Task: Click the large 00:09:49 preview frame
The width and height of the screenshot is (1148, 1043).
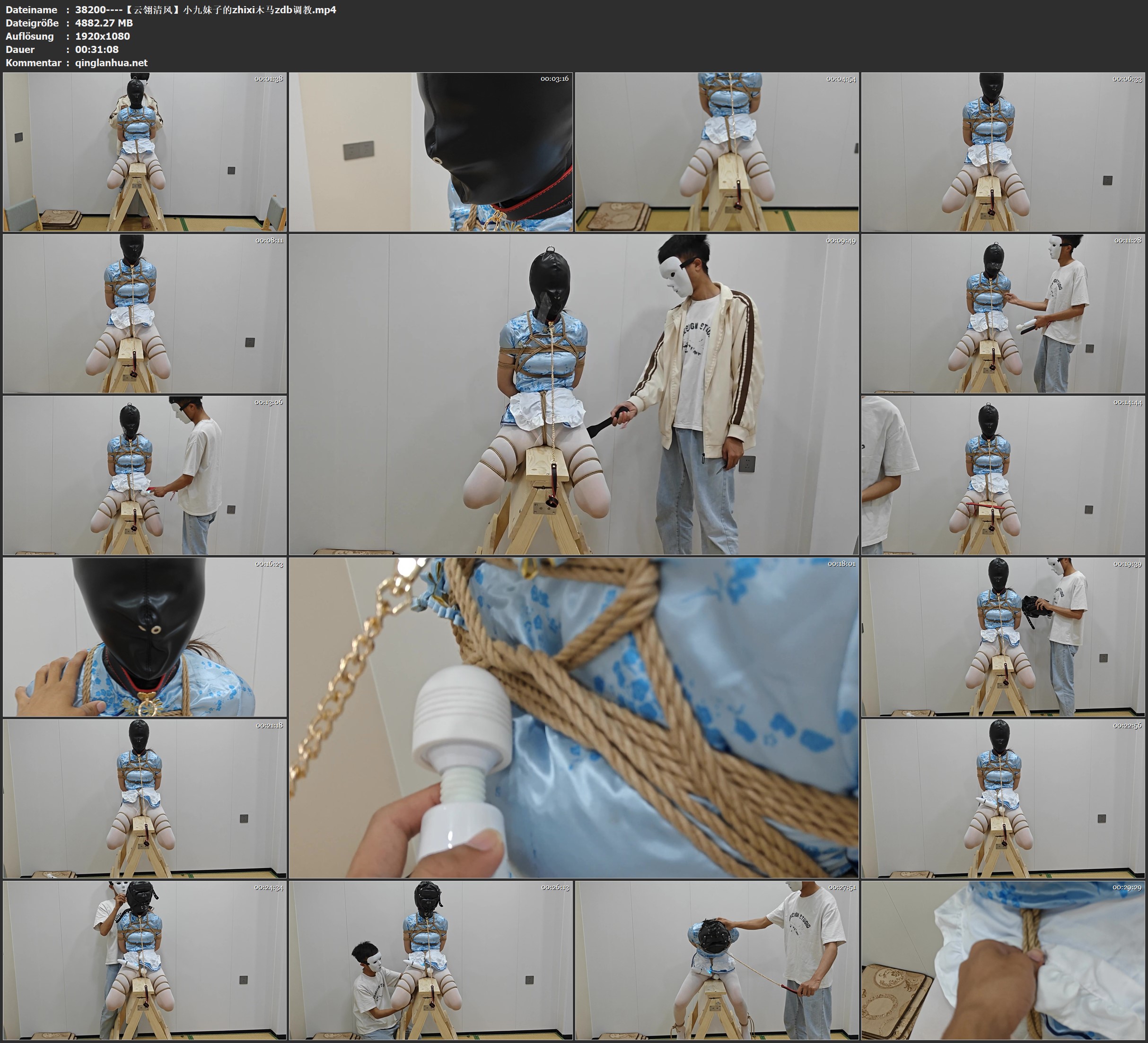Action: [x=573, y=394]
